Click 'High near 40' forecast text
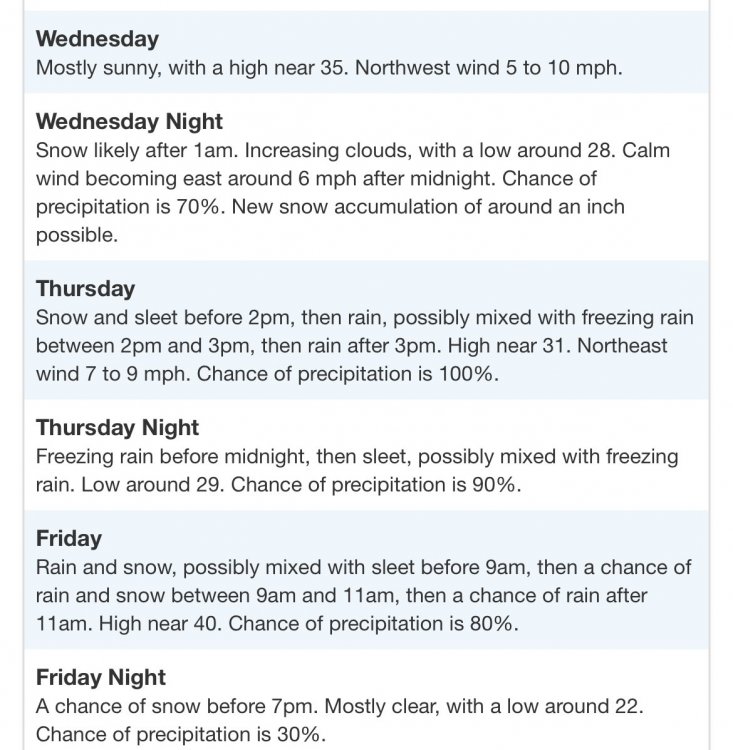 point(161,624)
